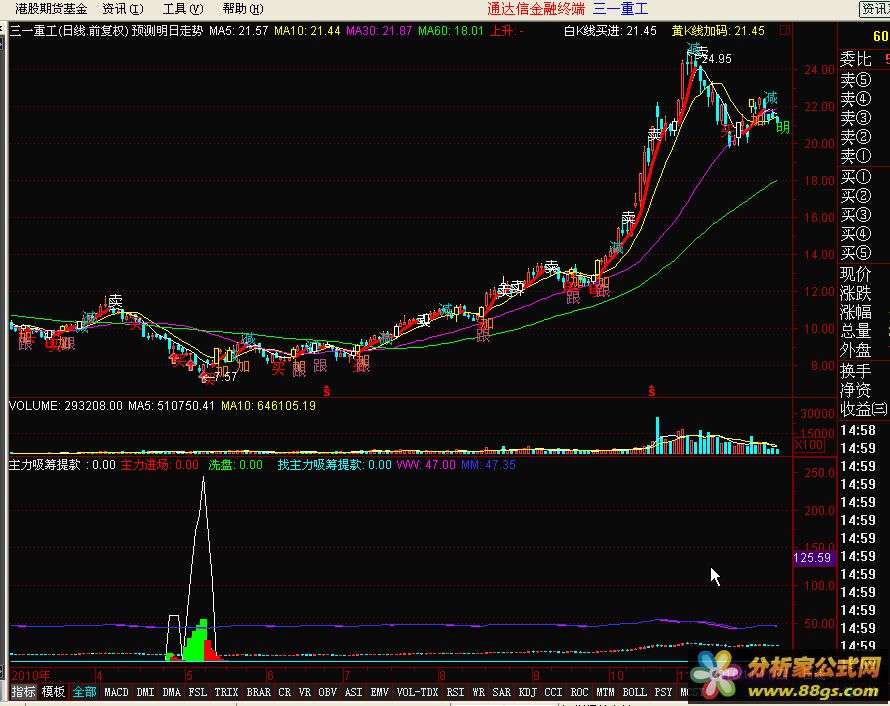Click the small red window icon above the price axis

785,30
